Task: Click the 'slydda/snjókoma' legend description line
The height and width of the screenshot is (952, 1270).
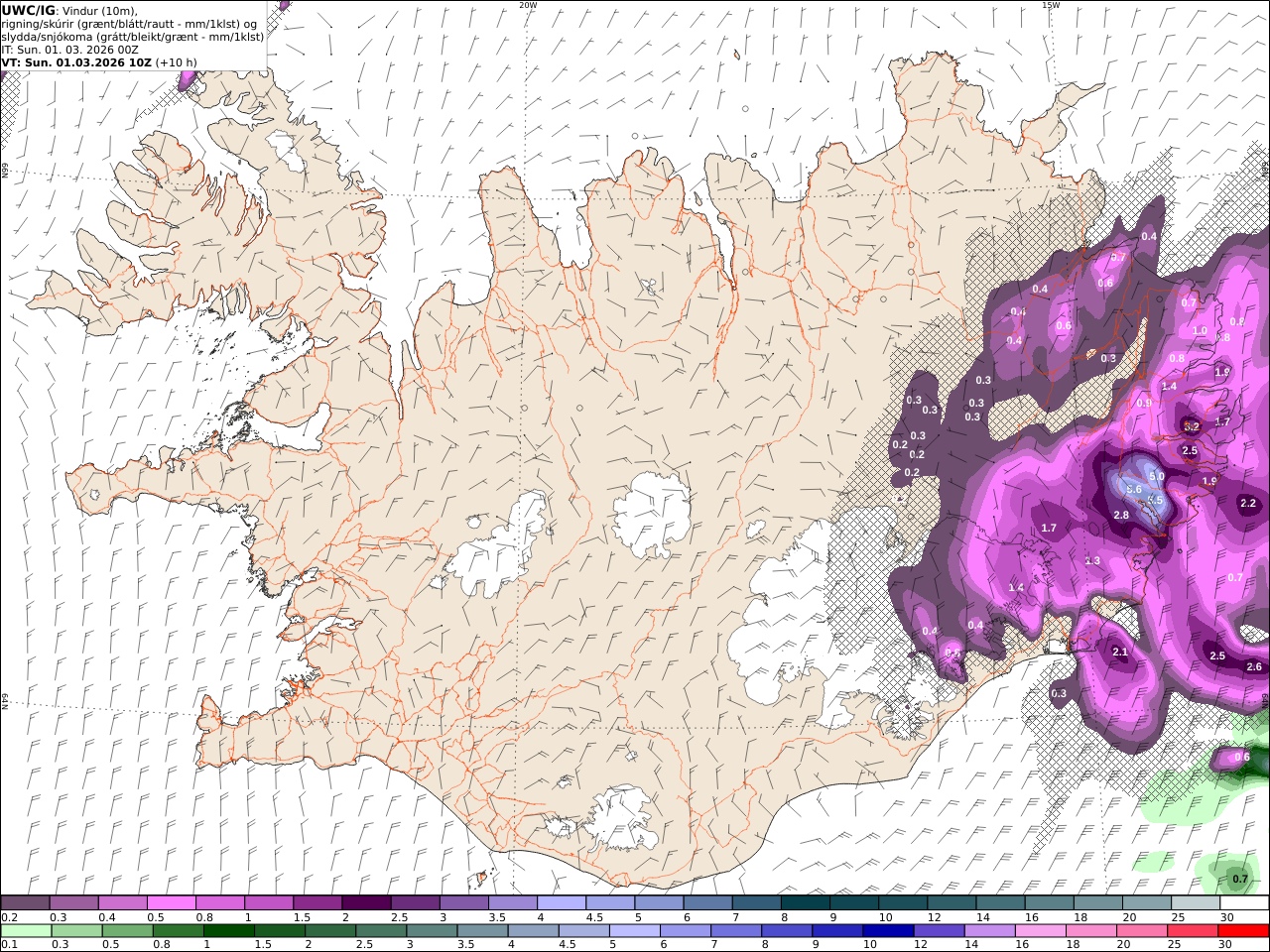Action: coord(133,36)
